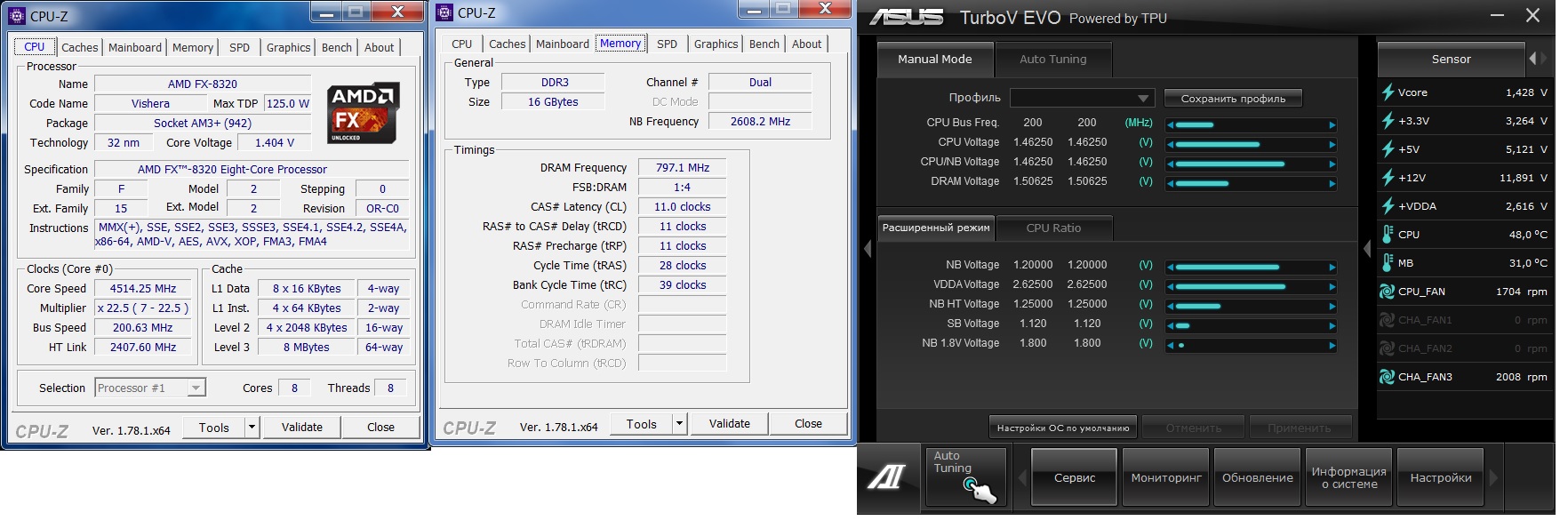The height and width of the screenshot is (528, 1568).
Task: Click the Sensor panel header
Action: (x=1451, y=60)
